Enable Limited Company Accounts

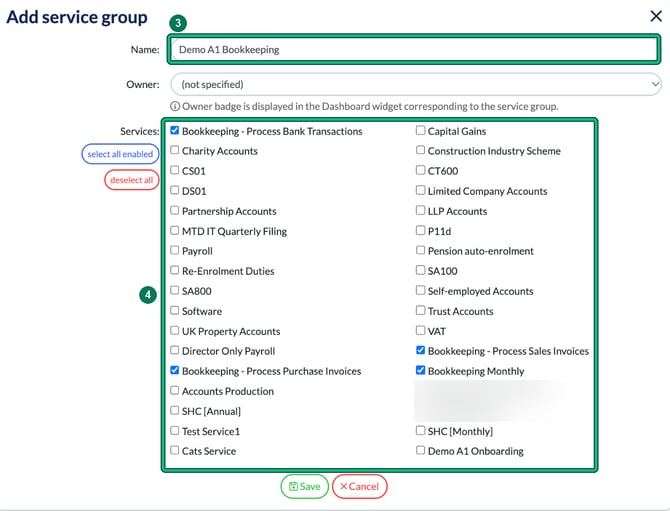pos(420,190)
